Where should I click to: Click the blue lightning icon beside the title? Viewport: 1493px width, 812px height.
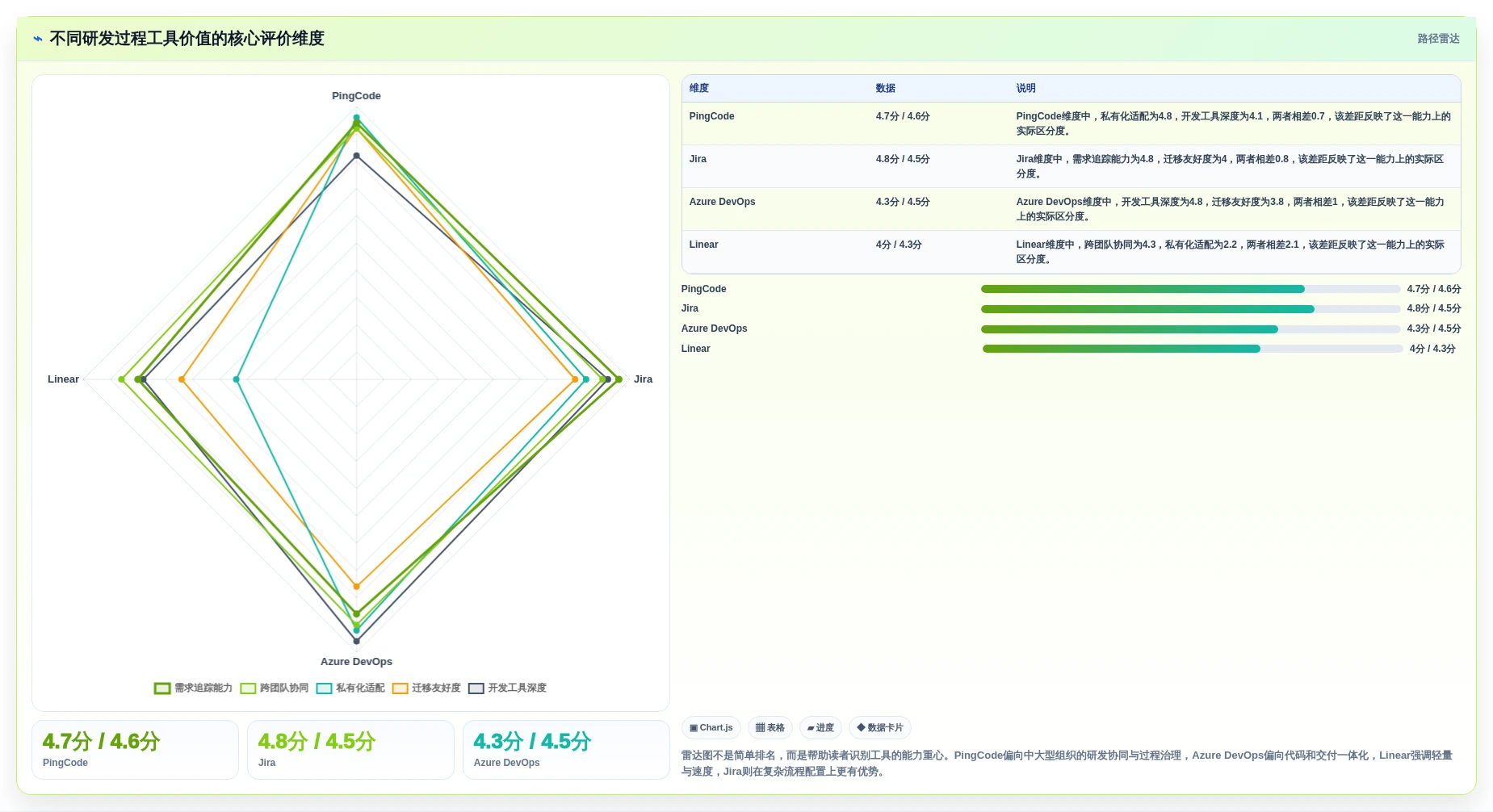38,39
